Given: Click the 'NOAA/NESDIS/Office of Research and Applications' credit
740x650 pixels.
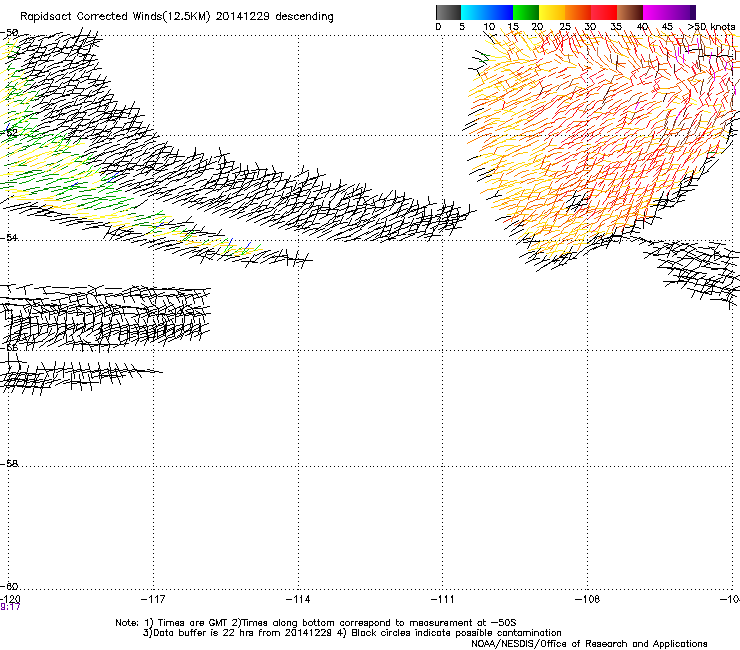Looking at the screenshot, I should click(x=589, y=644).
